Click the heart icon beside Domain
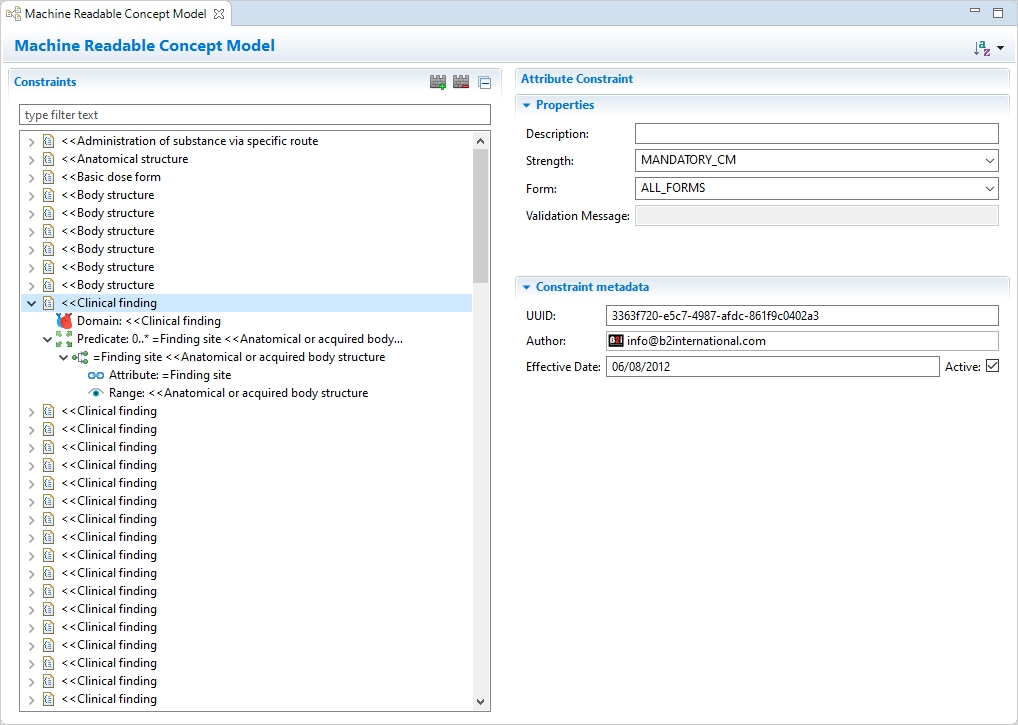The height and width of the screenshot is (725, 1018). point(64,321)
